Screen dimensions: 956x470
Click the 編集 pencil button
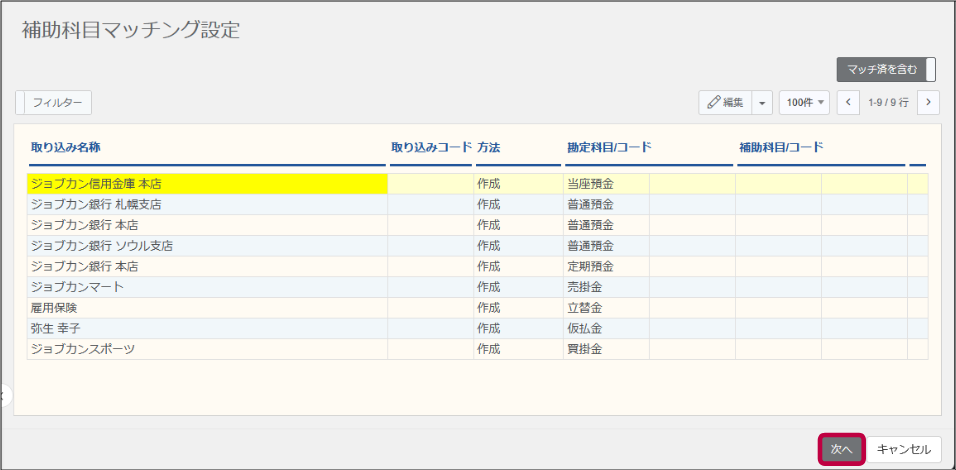(x=726, y=103)
